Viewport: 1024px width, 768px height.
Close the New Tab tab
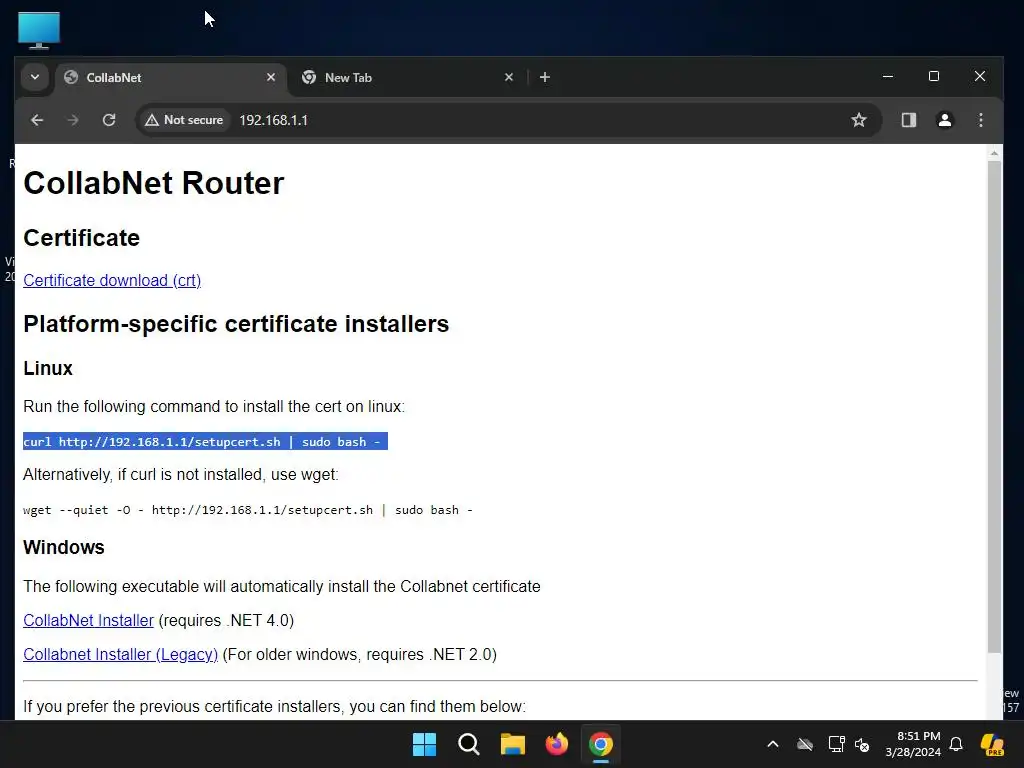click(509, 78)
